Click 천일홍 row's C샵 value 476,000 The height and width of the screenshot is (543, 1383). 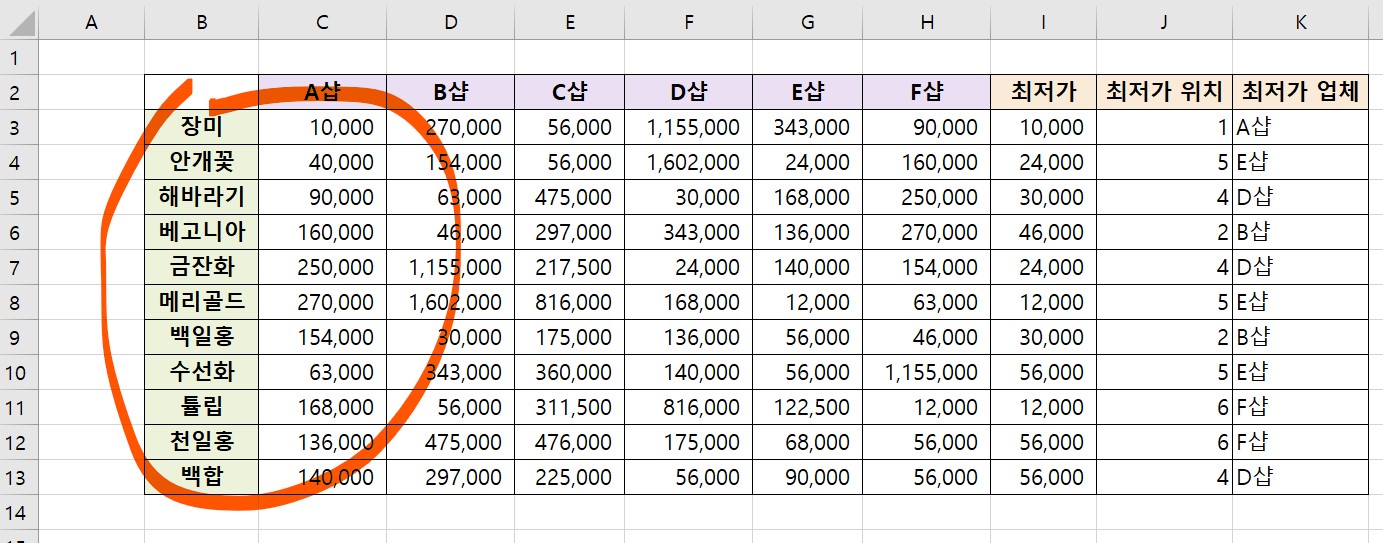coord(569,442)
